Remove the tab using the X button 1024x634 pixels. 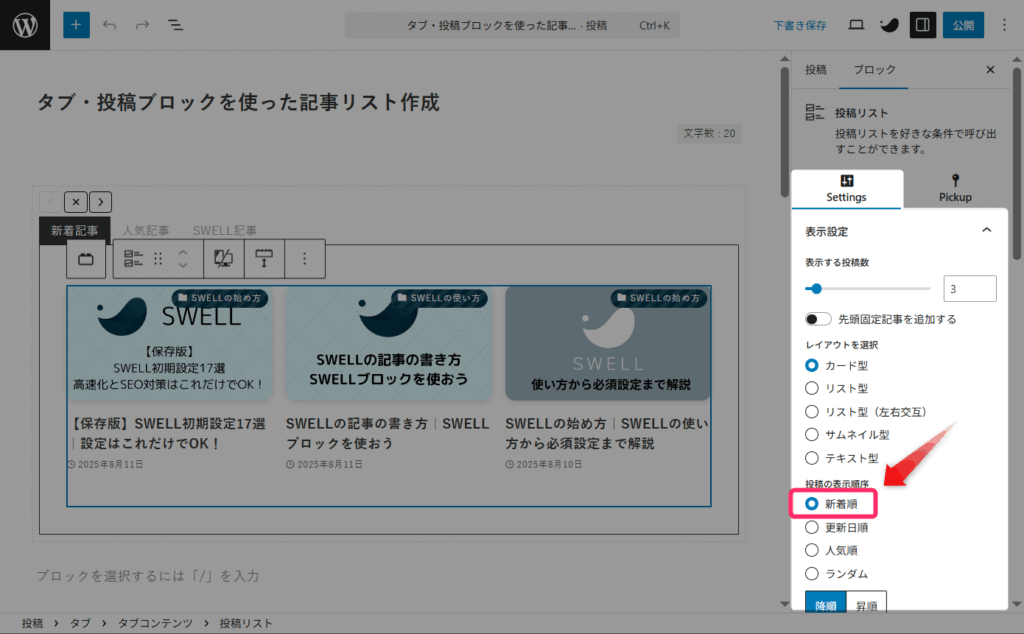(76, 202)
